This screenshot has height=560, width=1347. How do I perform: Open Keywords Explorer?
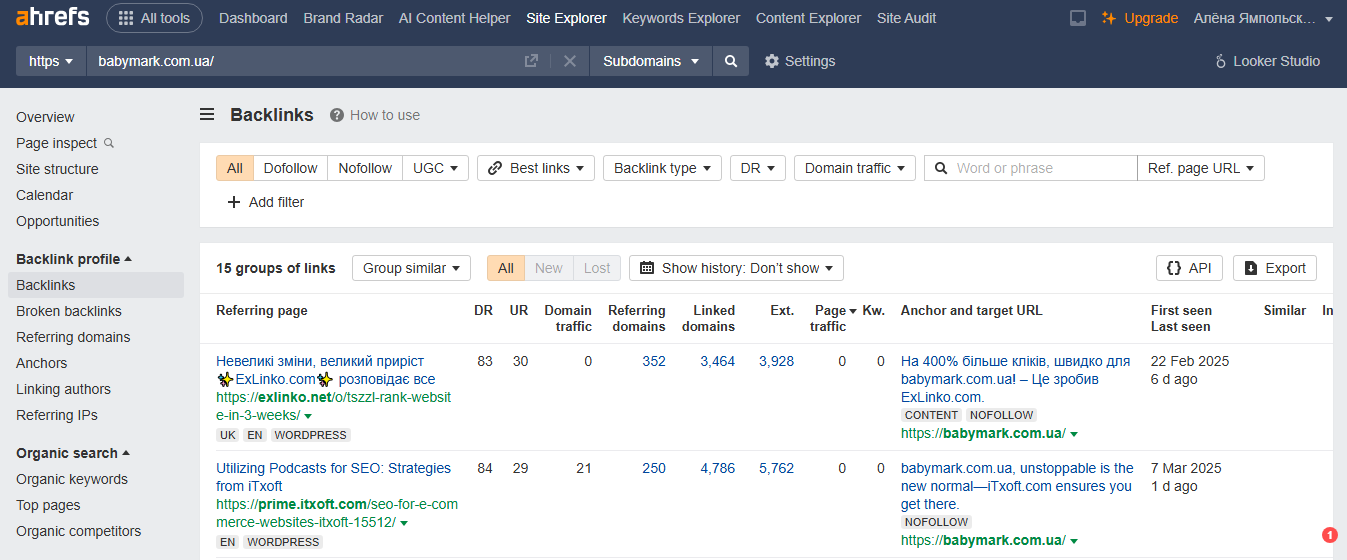click(681, 18)
